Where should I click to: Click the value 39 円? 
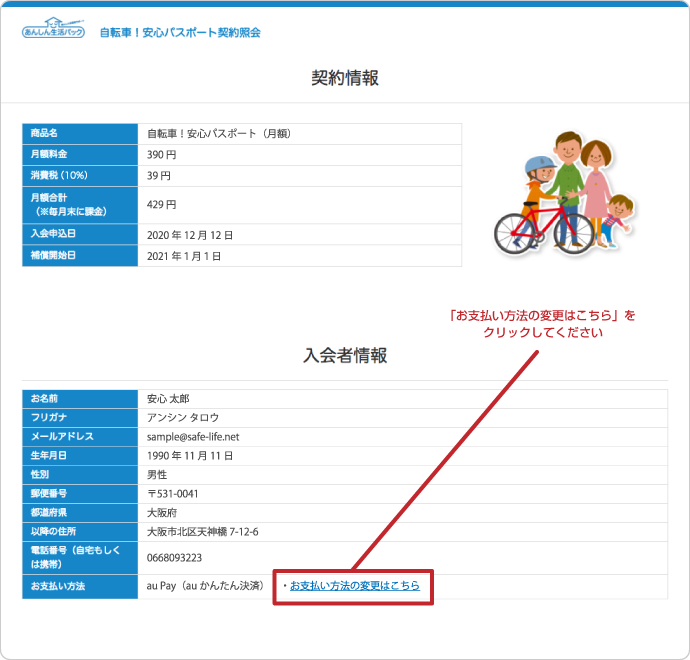[158, 176]
